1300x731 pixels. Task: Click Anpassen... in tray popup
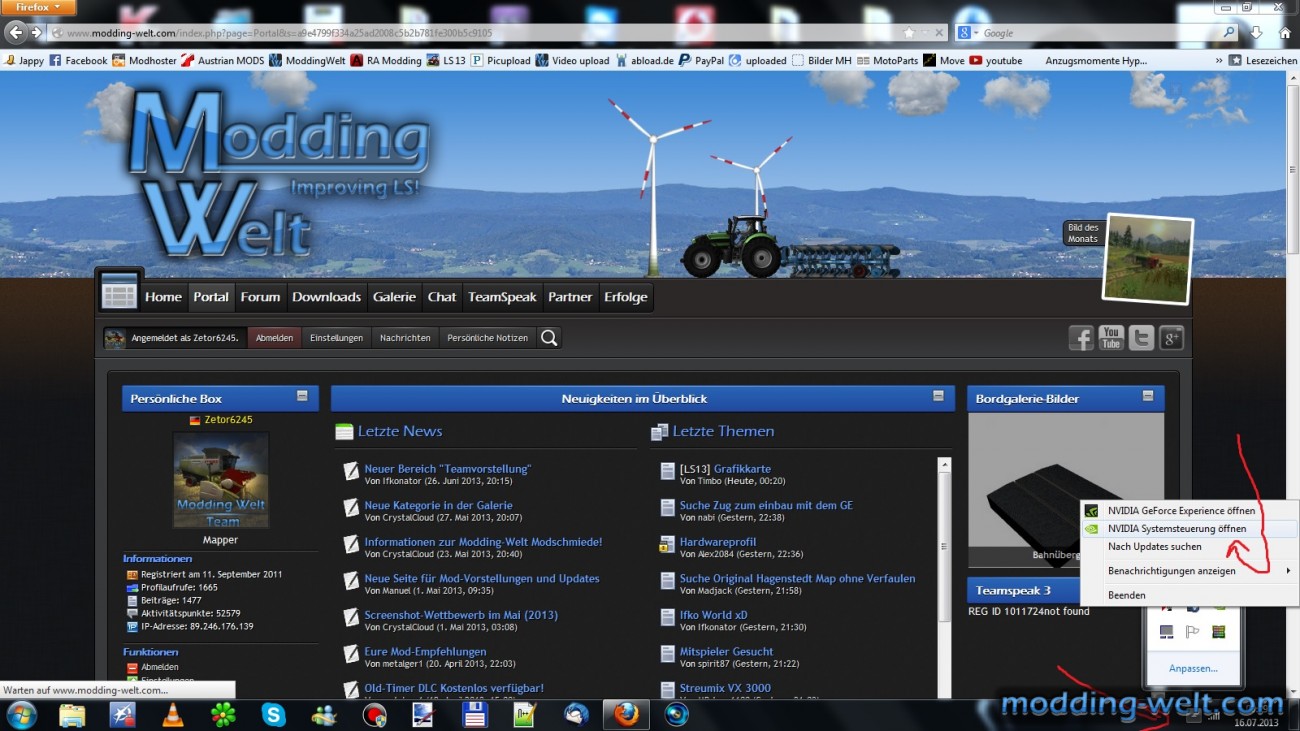click(1193, 668)
